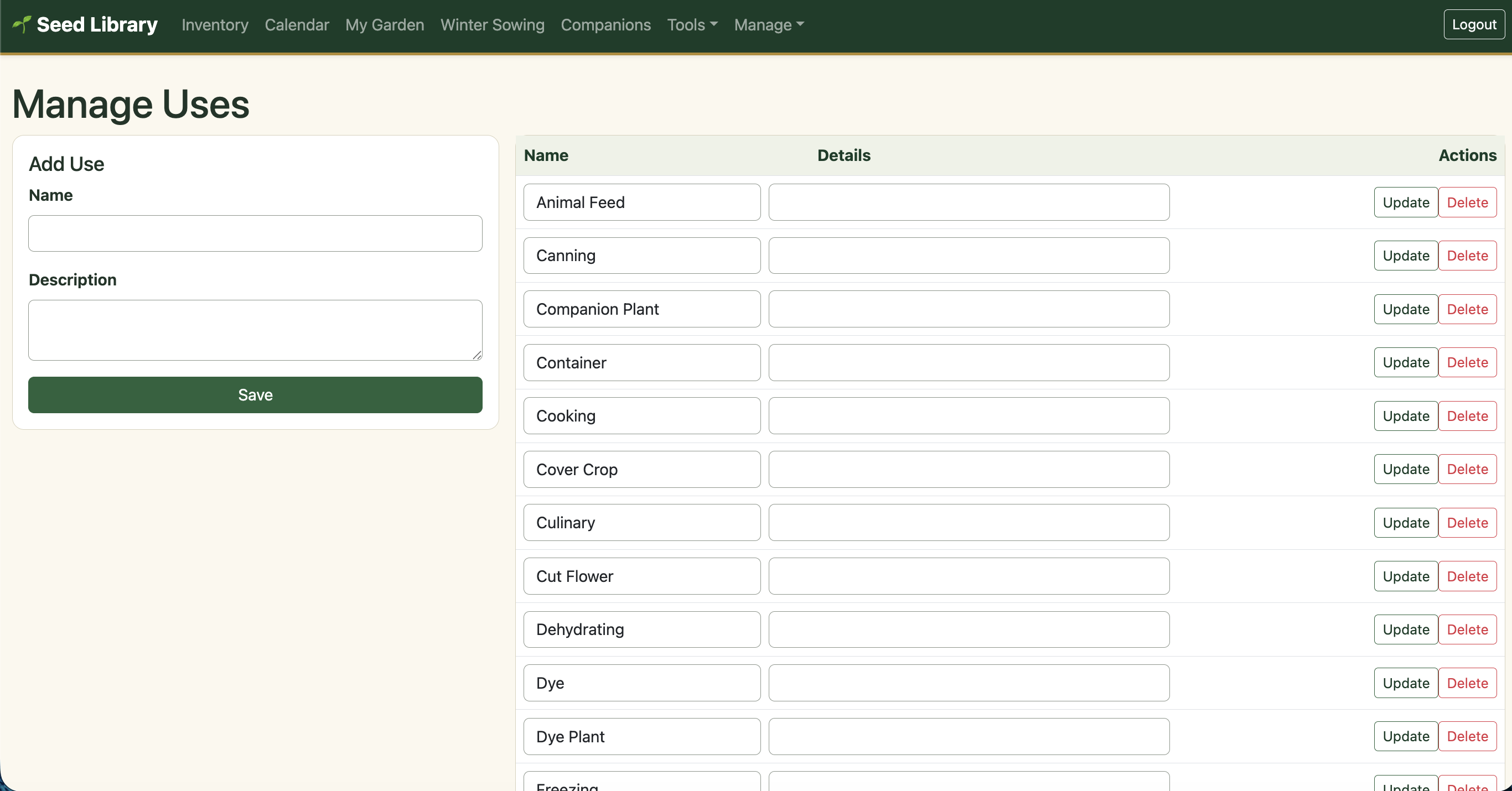Update the Dehydrating use
The image size is (1512, 791).
(x=1406, y=629)
